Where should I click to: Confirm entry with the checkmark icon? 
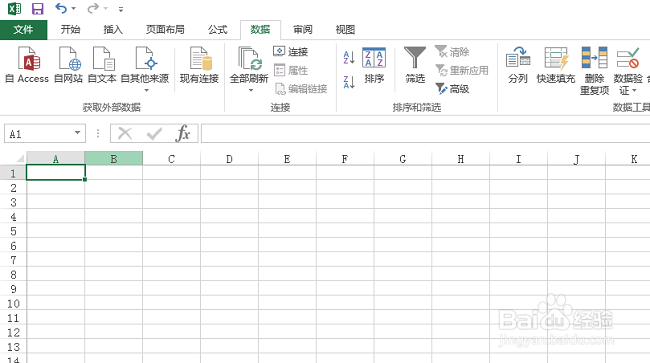[154, 133]
